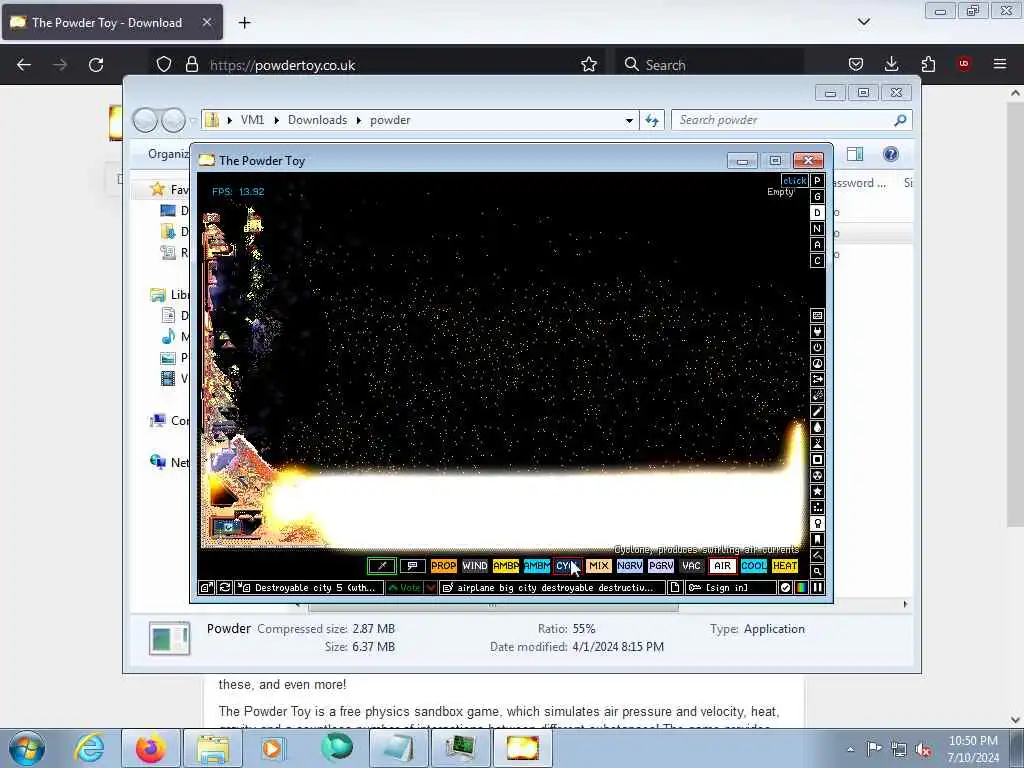Select the COOL tool
This screenshot has height=768, width=1024.
pyautogui.click(x=754, y=566)
